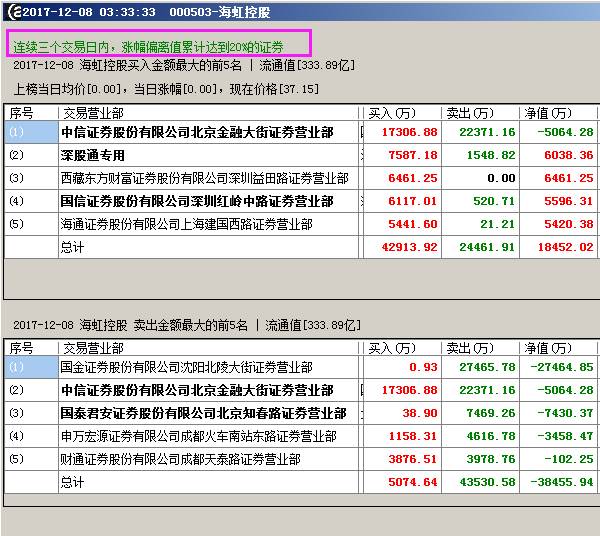Click 卖出(万) header in the top table
The height and width of the screenshot is (536, 600).
pos(470,113)
